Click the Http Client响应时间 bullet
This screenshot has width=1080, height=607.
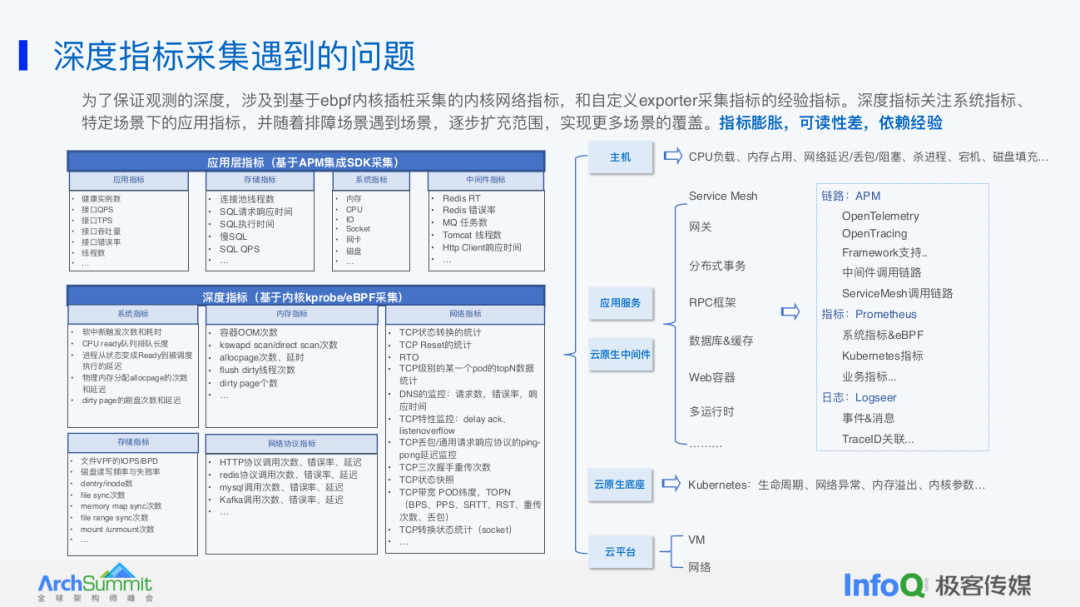point(481,247)
